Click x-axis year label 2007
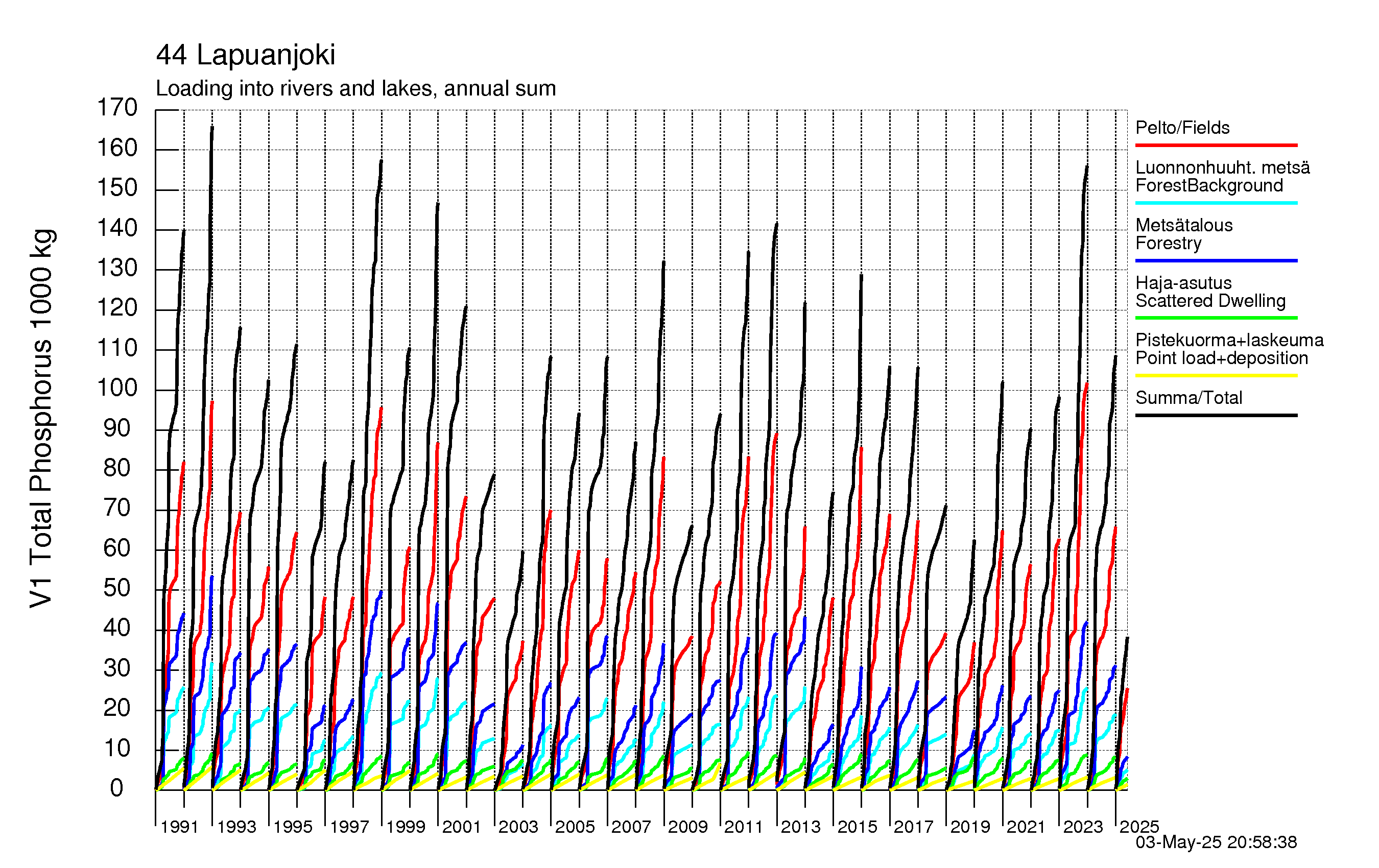This screenshot has width=1379, height=868. click(x=631, y=827)
